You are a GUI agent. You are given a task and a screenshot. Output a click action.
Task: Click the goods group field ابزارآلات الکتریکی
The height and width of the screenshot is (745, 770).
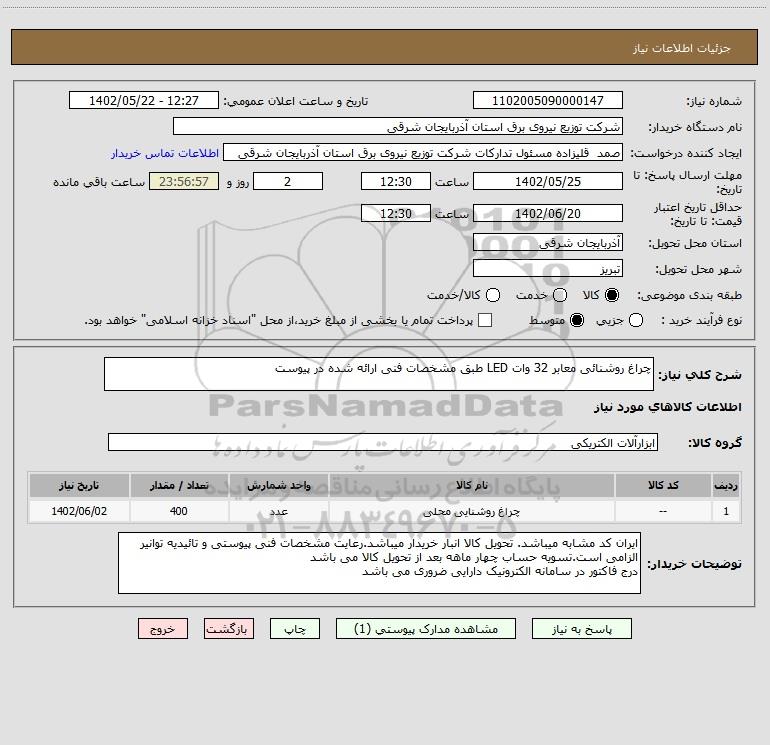point(383,442)
